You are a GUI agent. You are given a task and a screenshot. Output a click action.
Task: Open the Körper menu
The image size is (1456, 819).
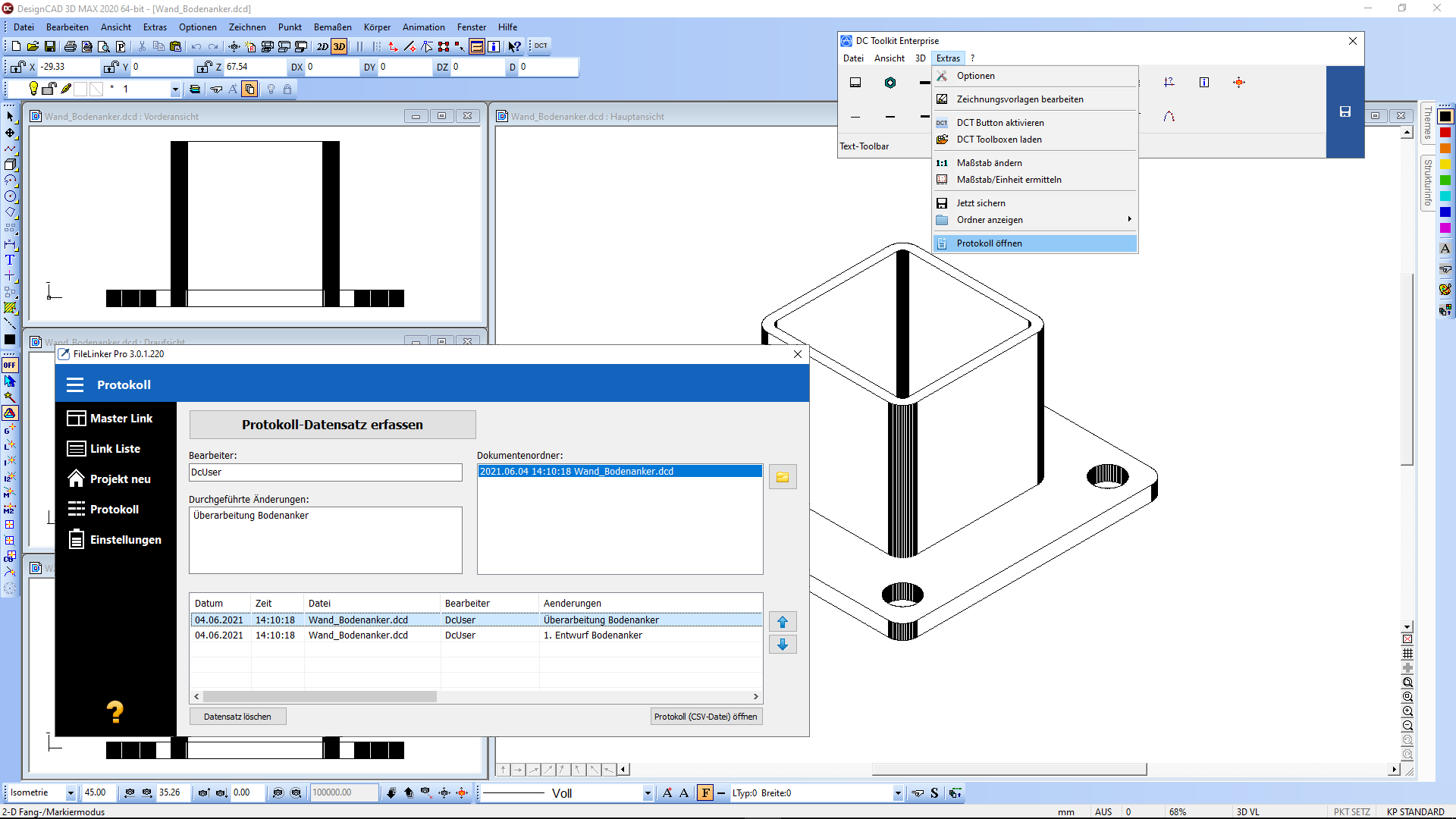(x=377, y=27)
